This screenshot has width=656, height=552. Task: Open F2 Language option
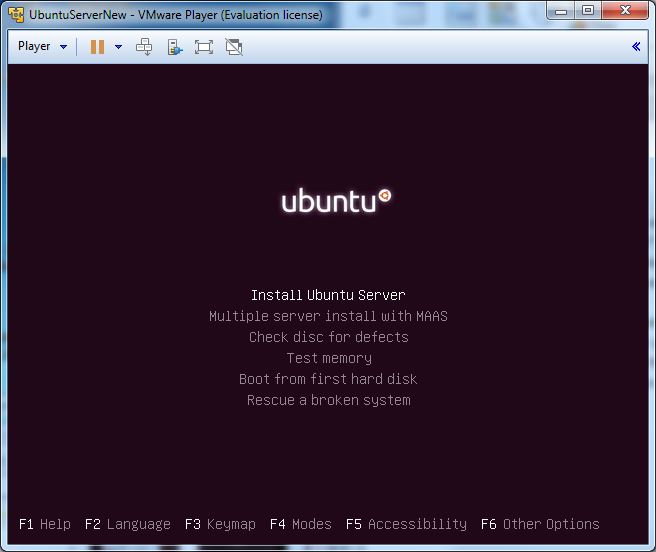tap(127, 524)
